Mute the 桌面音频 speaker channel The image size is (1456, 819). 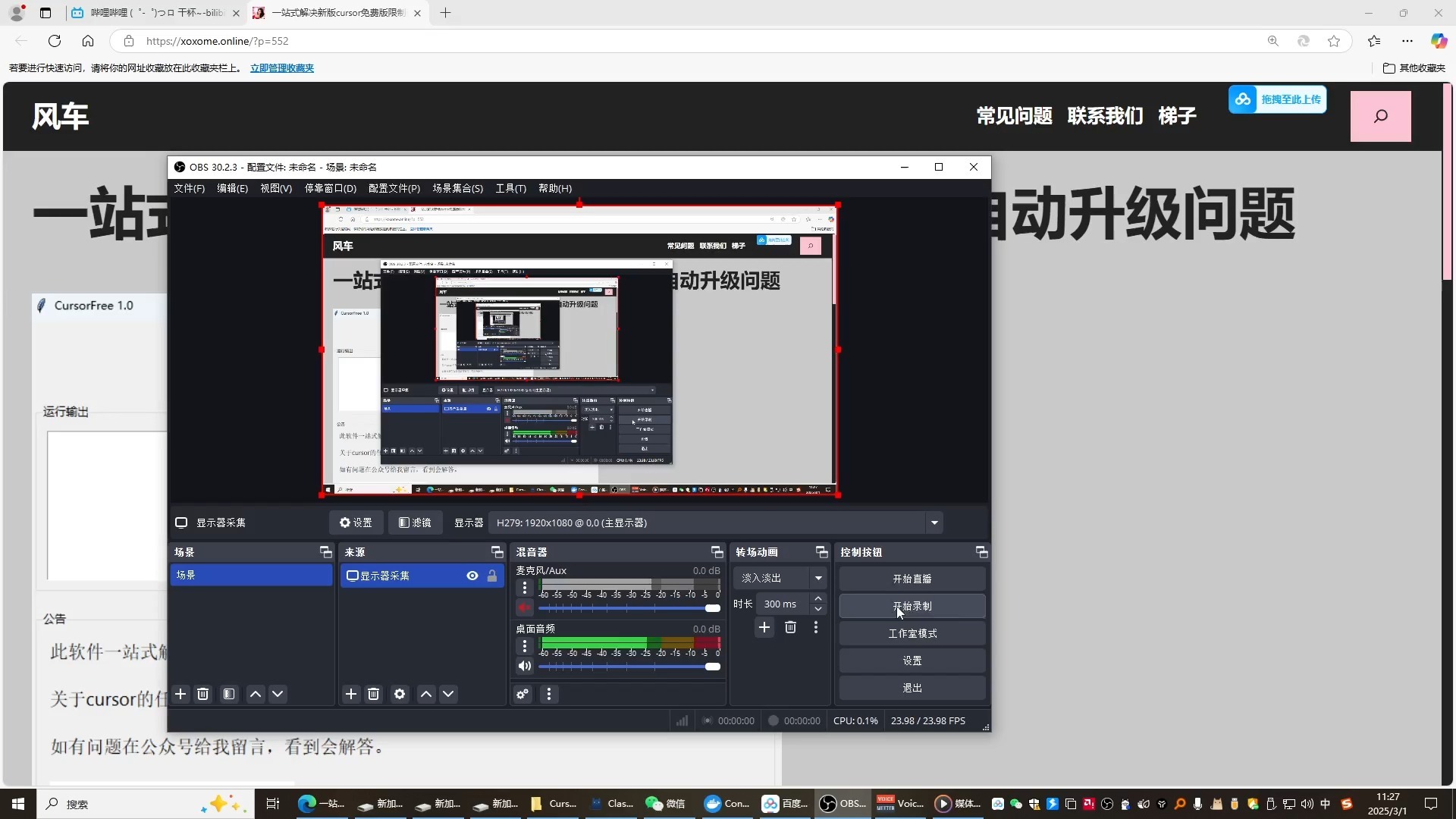click(x=525, y=667)
